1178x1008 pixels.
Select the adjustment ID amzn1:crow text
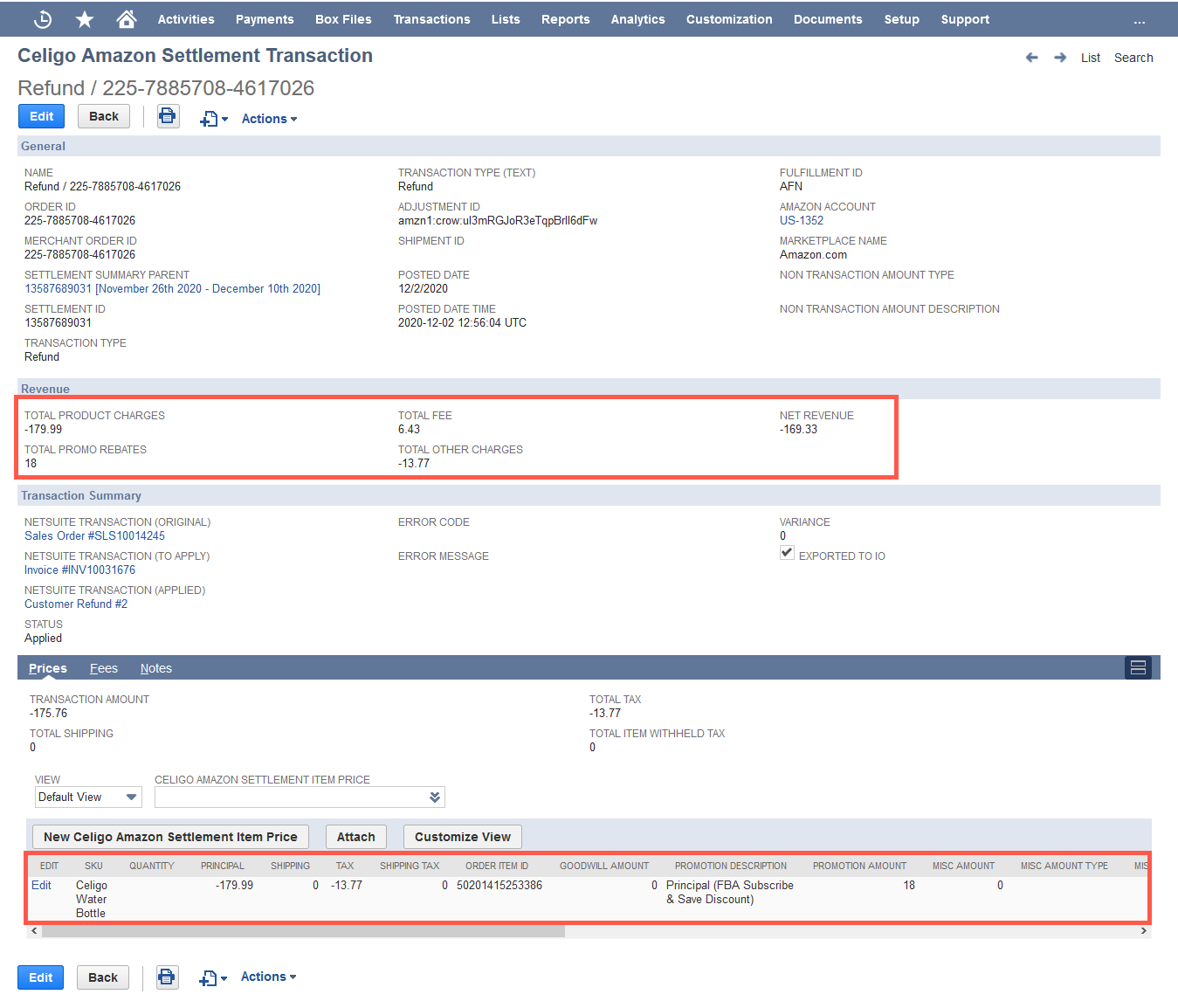point(498,220)
